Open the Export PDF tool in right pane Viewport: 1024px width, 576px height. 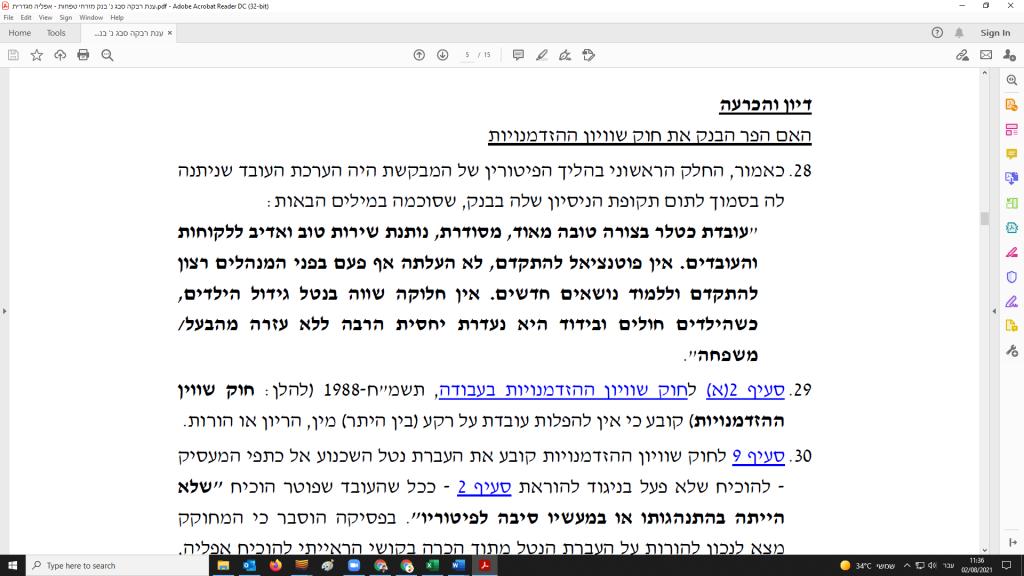point(1009,105)
